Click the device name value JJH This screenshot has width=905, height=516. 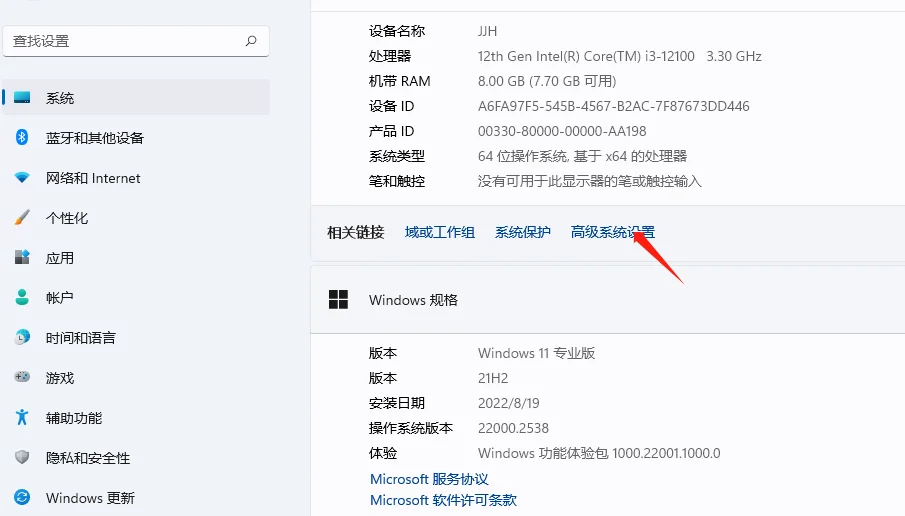[487, 31]
